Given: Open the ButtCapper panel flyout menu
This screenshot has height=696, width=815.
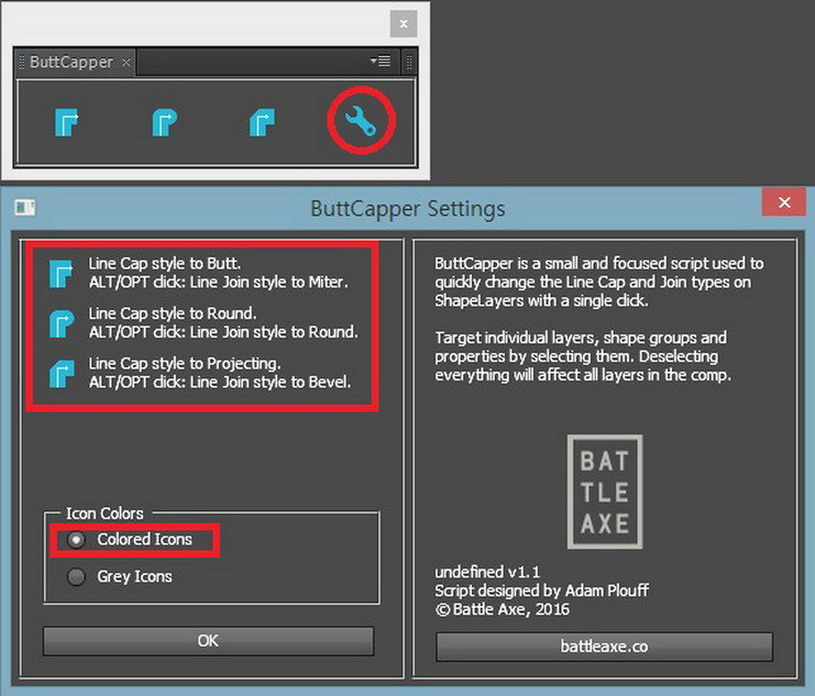Looking at the screenshot, I should coord(380,61).
